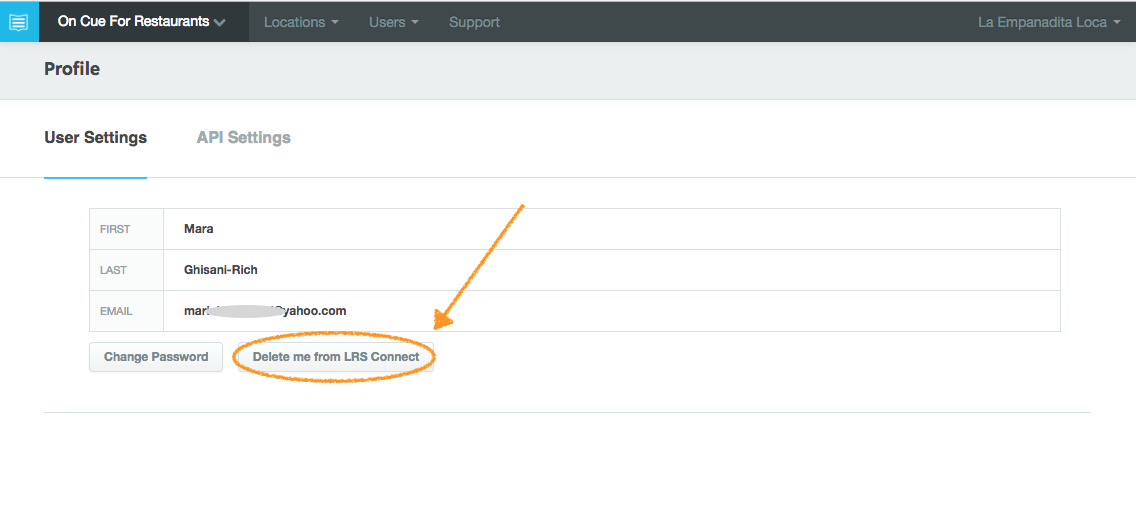Click the EMAIL row label
Screen dimensions: 1136x520
pyautogui.click(x=116, y=311)
